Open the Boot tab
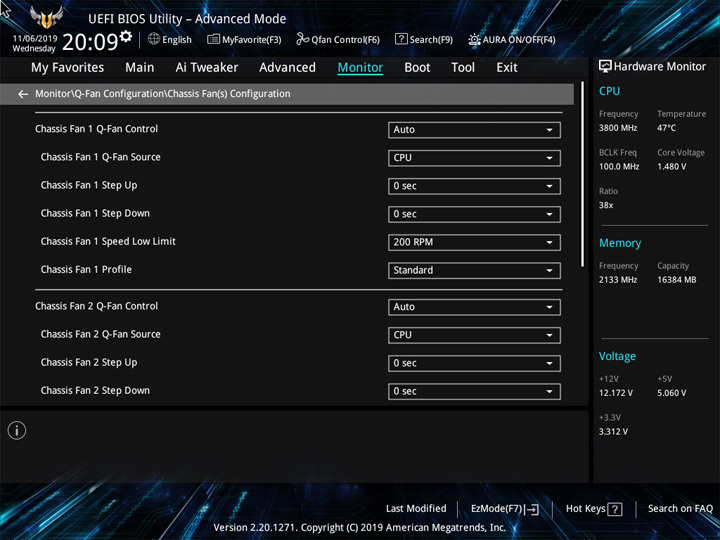Image resolution: width=720 pixels, height=540 pixels. pos(417,68)
